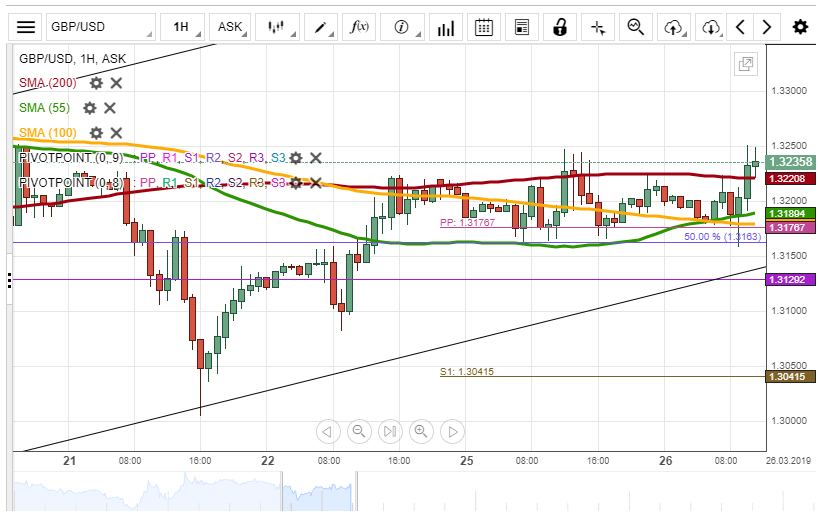Click the SMA (200) legend label
The width and height of the screenshot is (818, 518).
[x=48, y=83]
